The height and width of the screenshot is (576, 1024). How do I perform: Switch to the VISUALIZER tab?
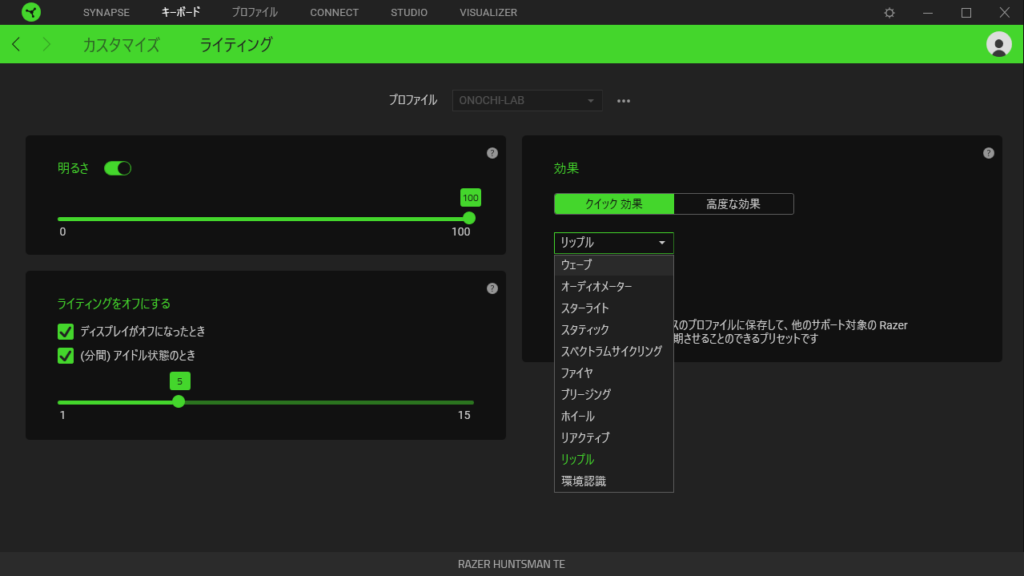[x=488, y=12]
